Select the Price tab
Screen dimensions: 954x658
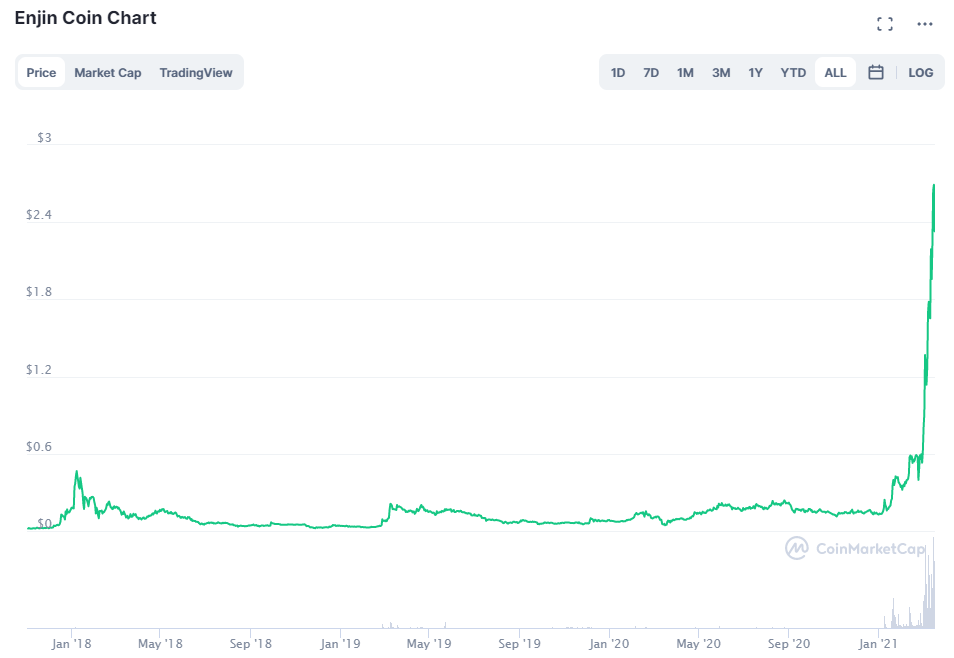(41, 72)
